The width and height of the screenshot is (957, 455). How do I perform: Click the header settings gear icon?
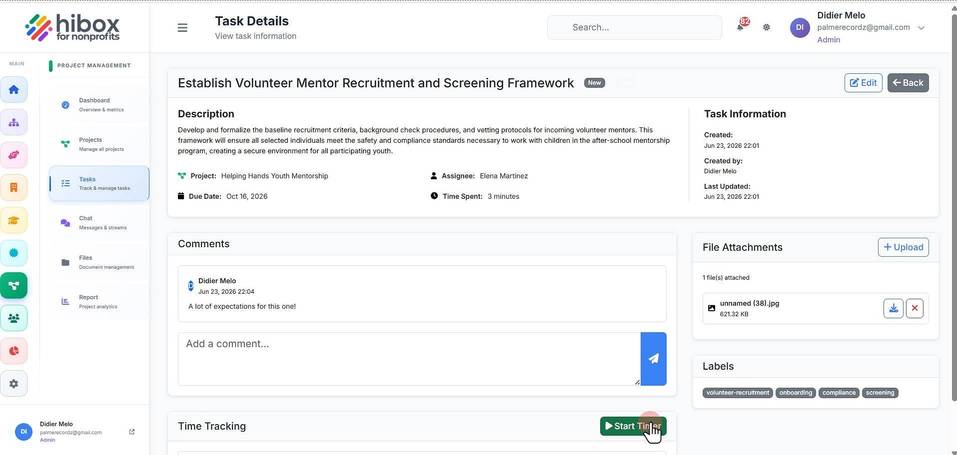pyautogui.click(x=767, y=27)
